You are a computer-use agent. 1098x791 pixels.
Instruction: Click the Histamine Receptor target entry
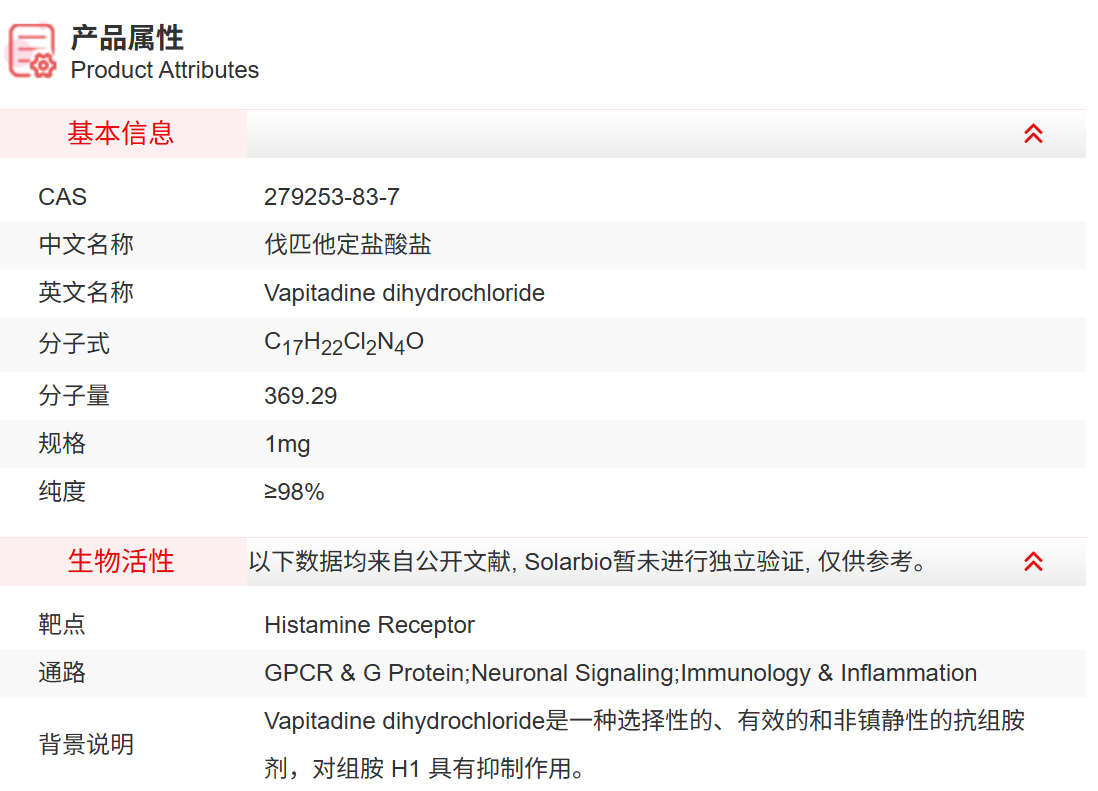click(368, 624)
